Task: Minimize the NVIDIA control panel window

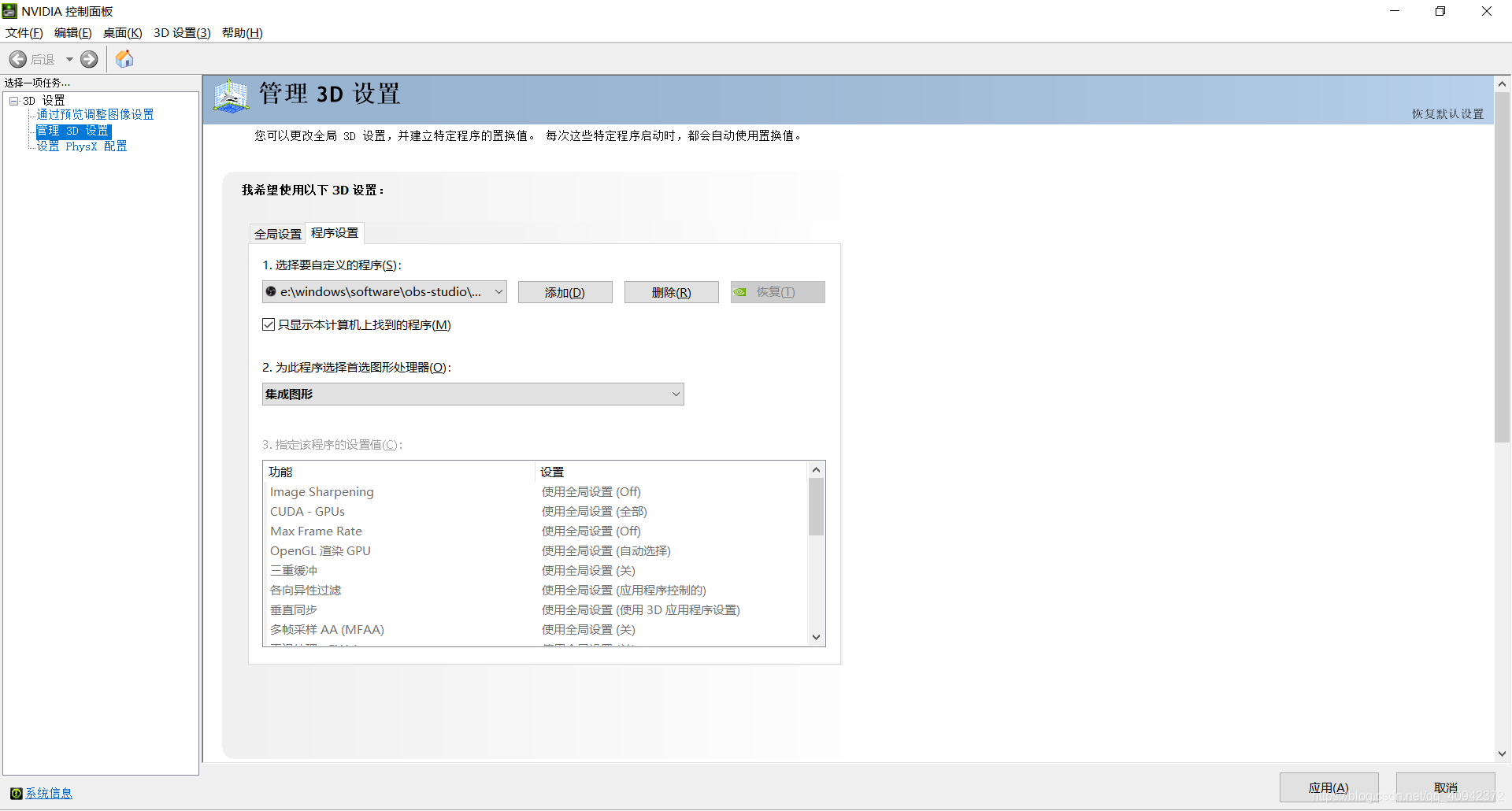Action: click(1395, 11)
